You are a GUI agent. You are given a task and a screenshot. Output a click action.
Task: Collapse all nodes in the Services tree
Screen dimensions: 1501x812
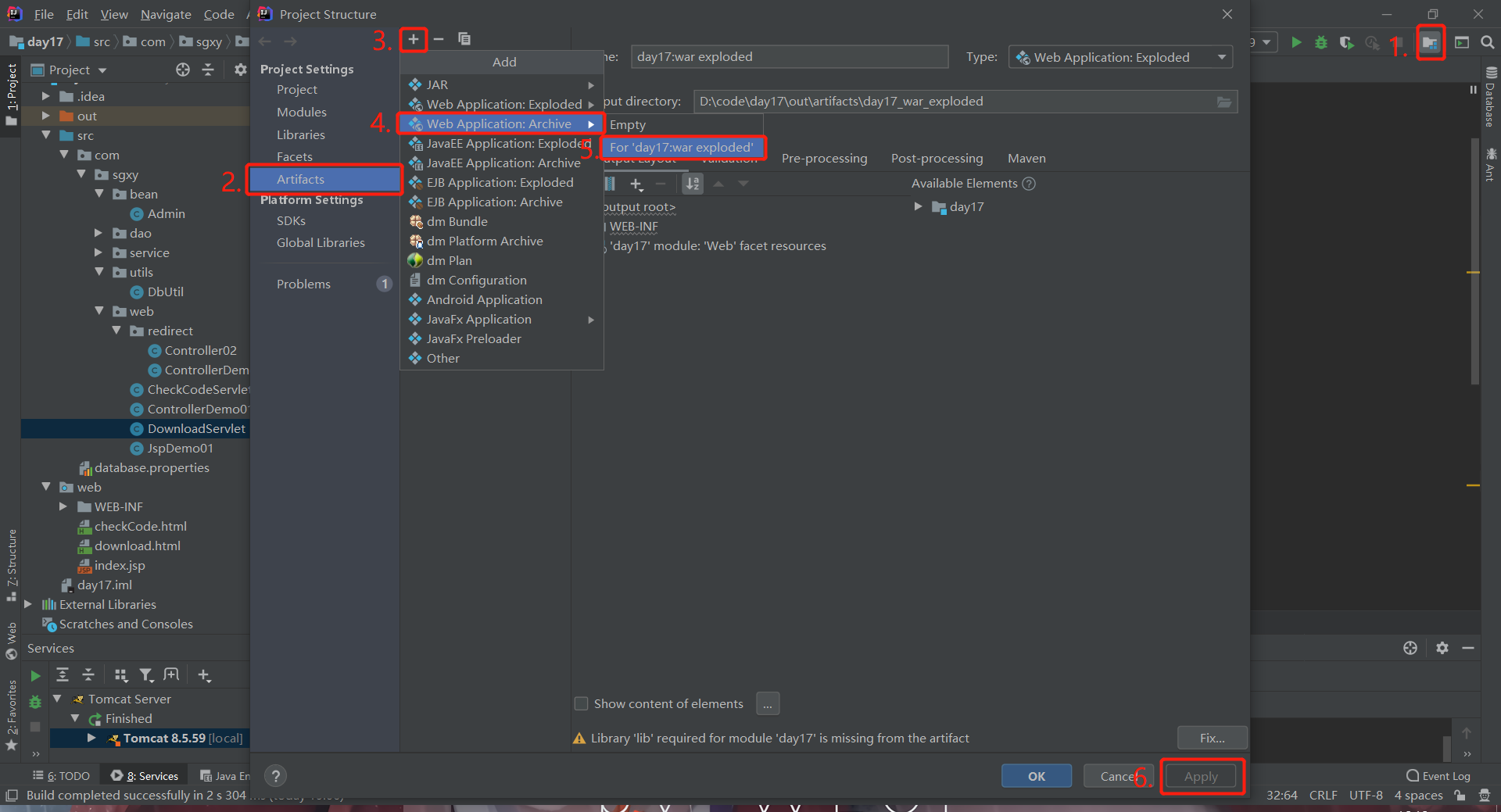(x=88, y=674)
